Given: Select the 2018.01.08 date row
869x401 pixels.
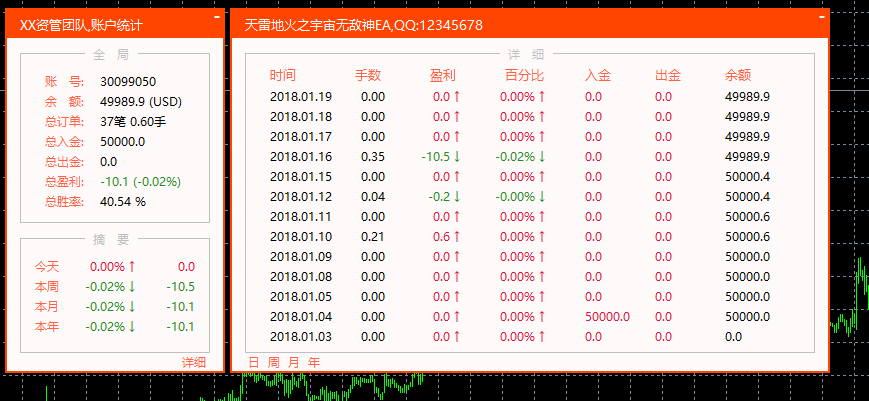Looking at the screenshot, I should coord(520,276).
